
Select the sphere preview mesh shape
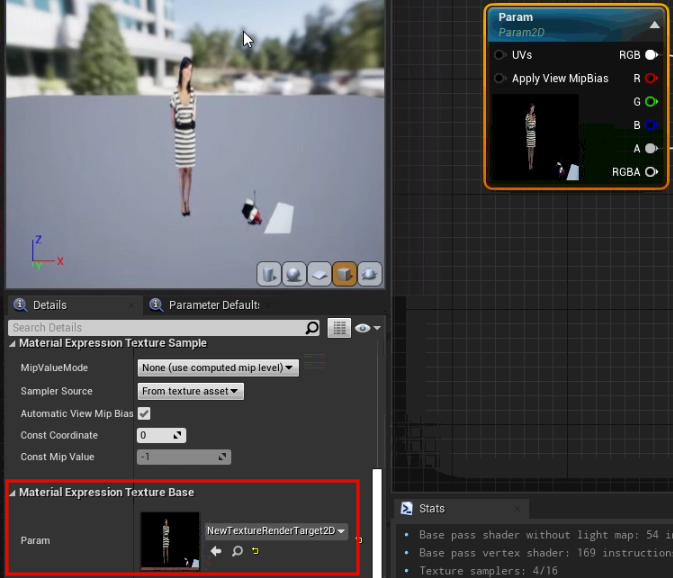click(294, 274)
